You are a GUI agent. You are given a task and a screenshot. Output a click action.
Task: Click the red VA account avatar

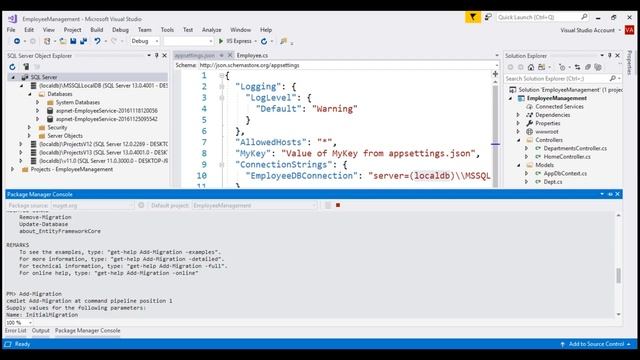click(629, 30)
